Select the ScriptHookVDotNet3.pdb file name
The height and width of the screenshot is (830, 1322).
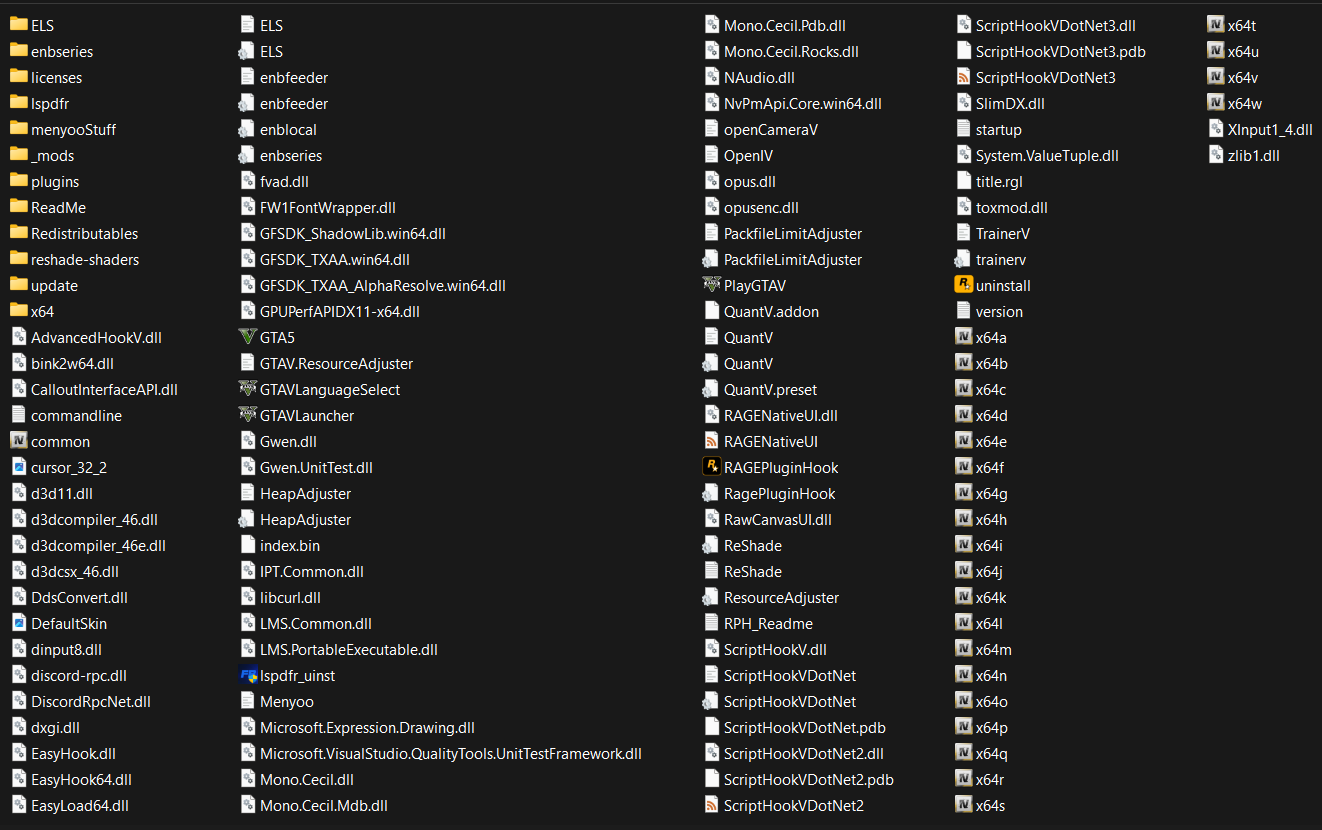click(x=1061, y=51)
